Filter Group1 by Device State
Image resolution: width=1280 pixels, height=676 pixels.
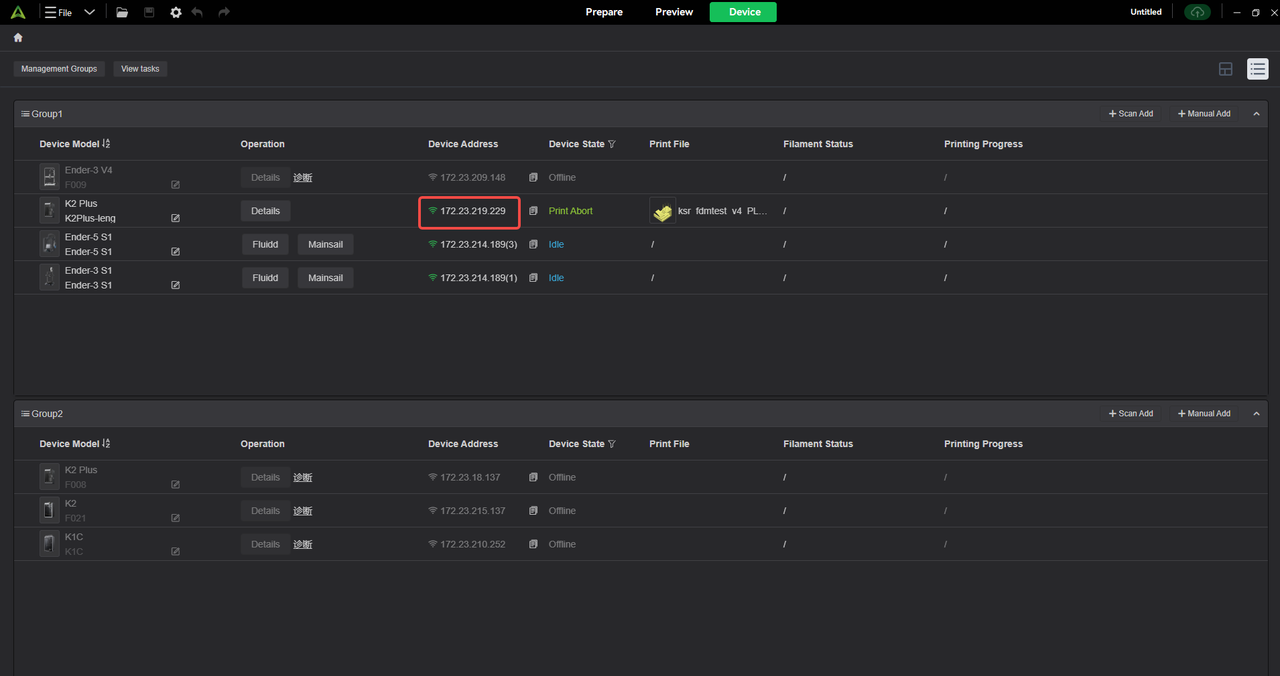612,144
